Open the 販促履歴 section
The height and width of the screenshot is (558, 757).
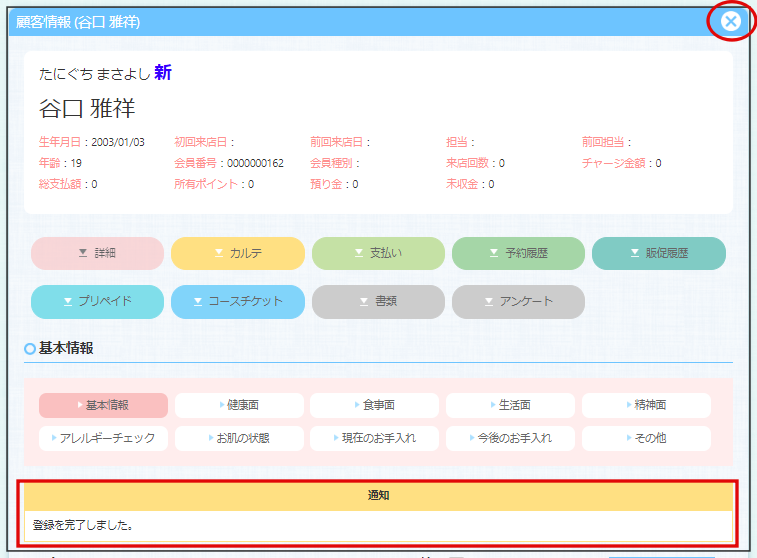pos(658,254)
